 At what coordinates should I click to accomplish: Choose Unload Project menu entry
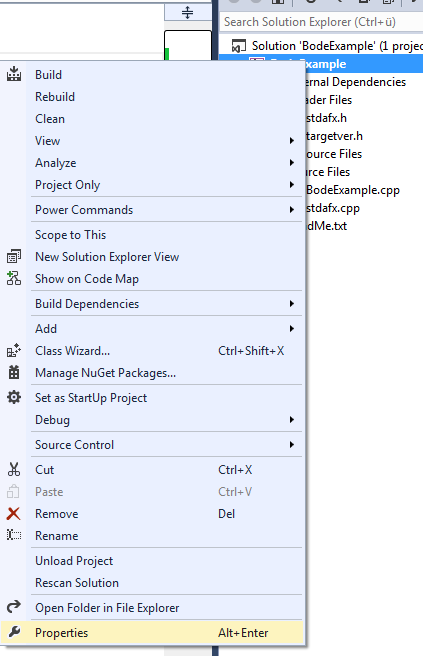[74, 561]
